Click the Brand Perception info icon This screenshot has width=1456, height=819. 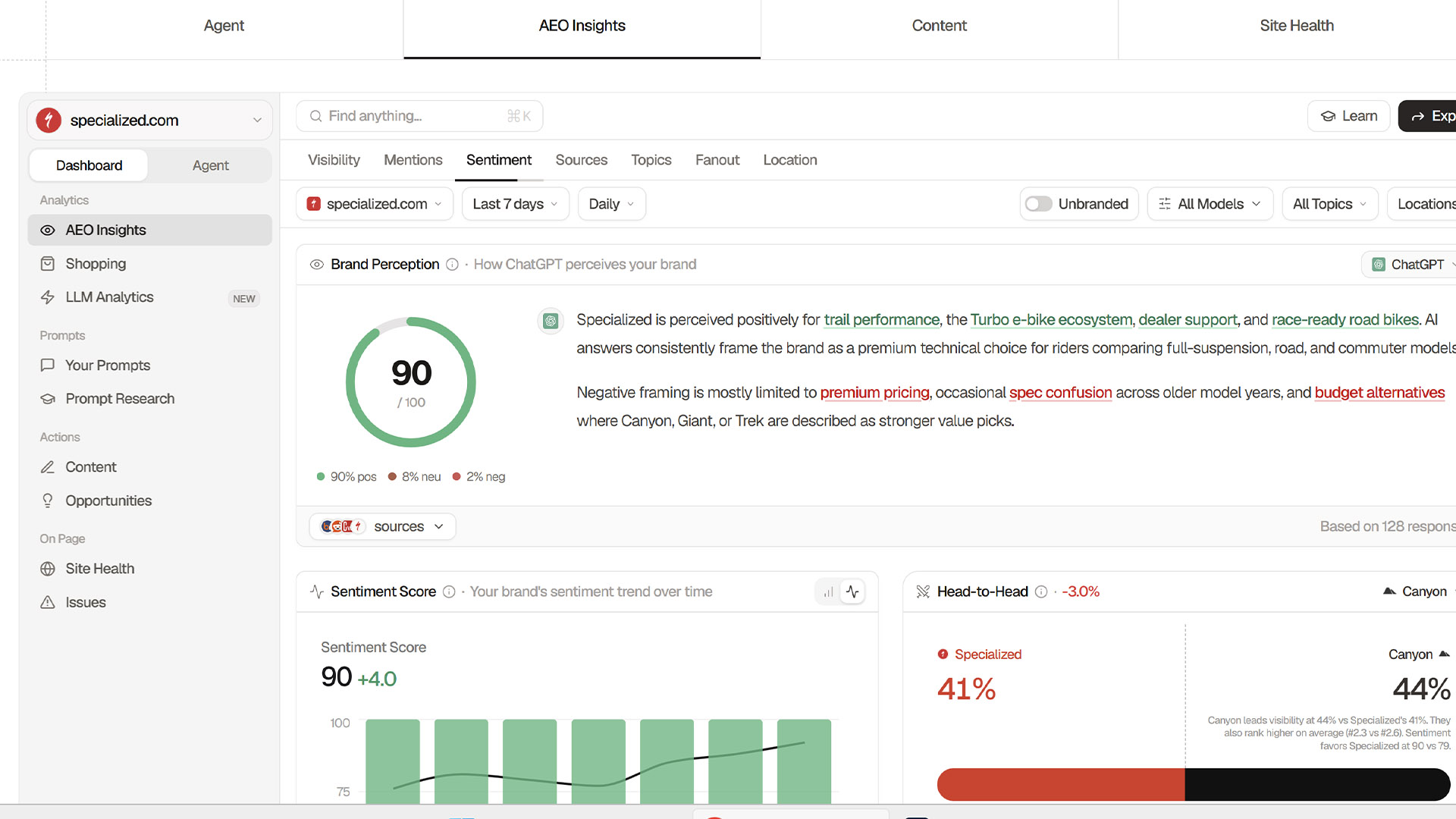click(x=452, y=265)
